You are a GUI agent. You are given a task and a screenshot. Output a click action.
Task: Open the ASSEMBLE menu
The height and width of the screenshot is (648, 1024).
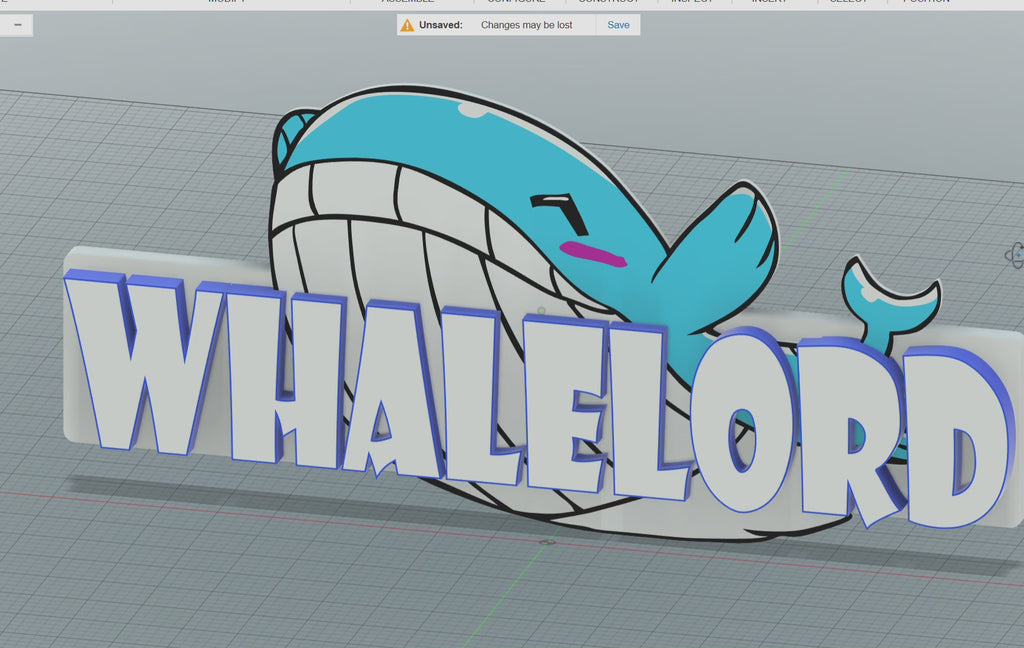coord(407,3)
